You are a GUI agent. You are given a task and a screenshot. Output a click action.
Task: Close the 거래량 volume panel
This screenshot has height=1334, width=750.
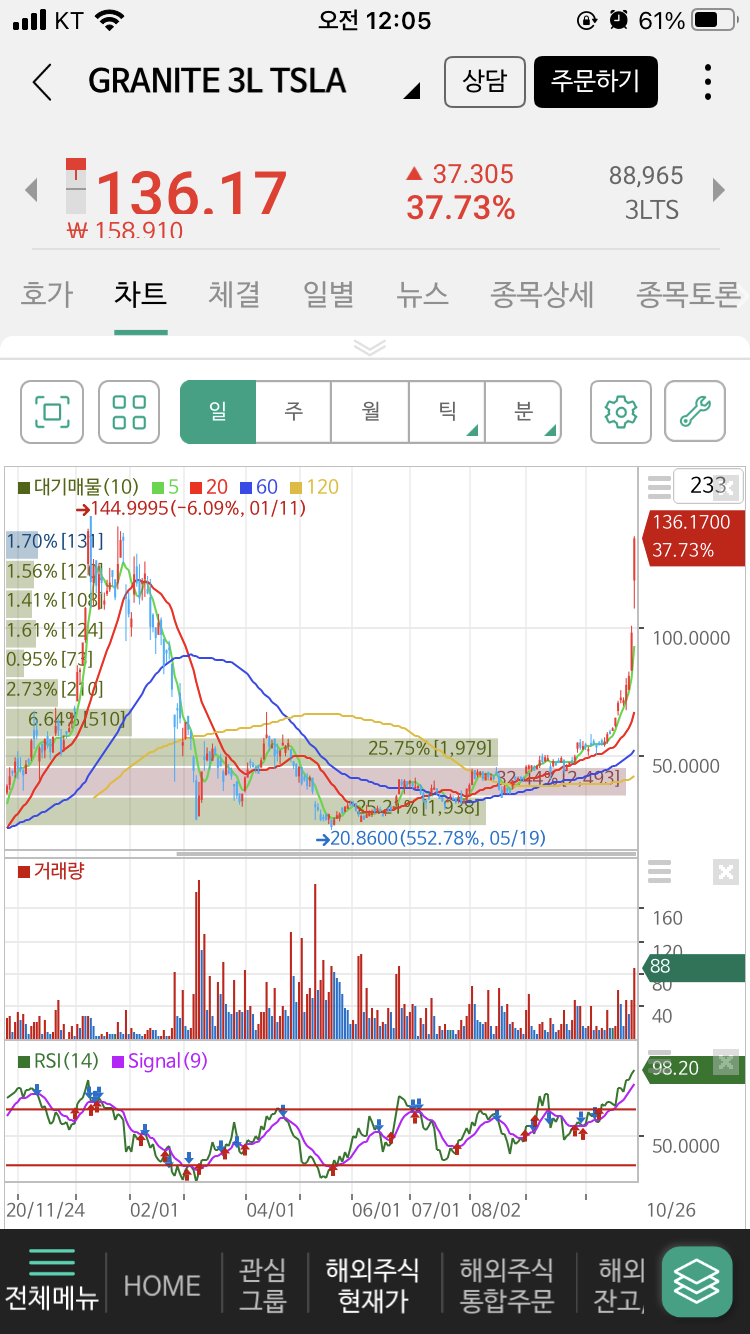coord(726,872)
